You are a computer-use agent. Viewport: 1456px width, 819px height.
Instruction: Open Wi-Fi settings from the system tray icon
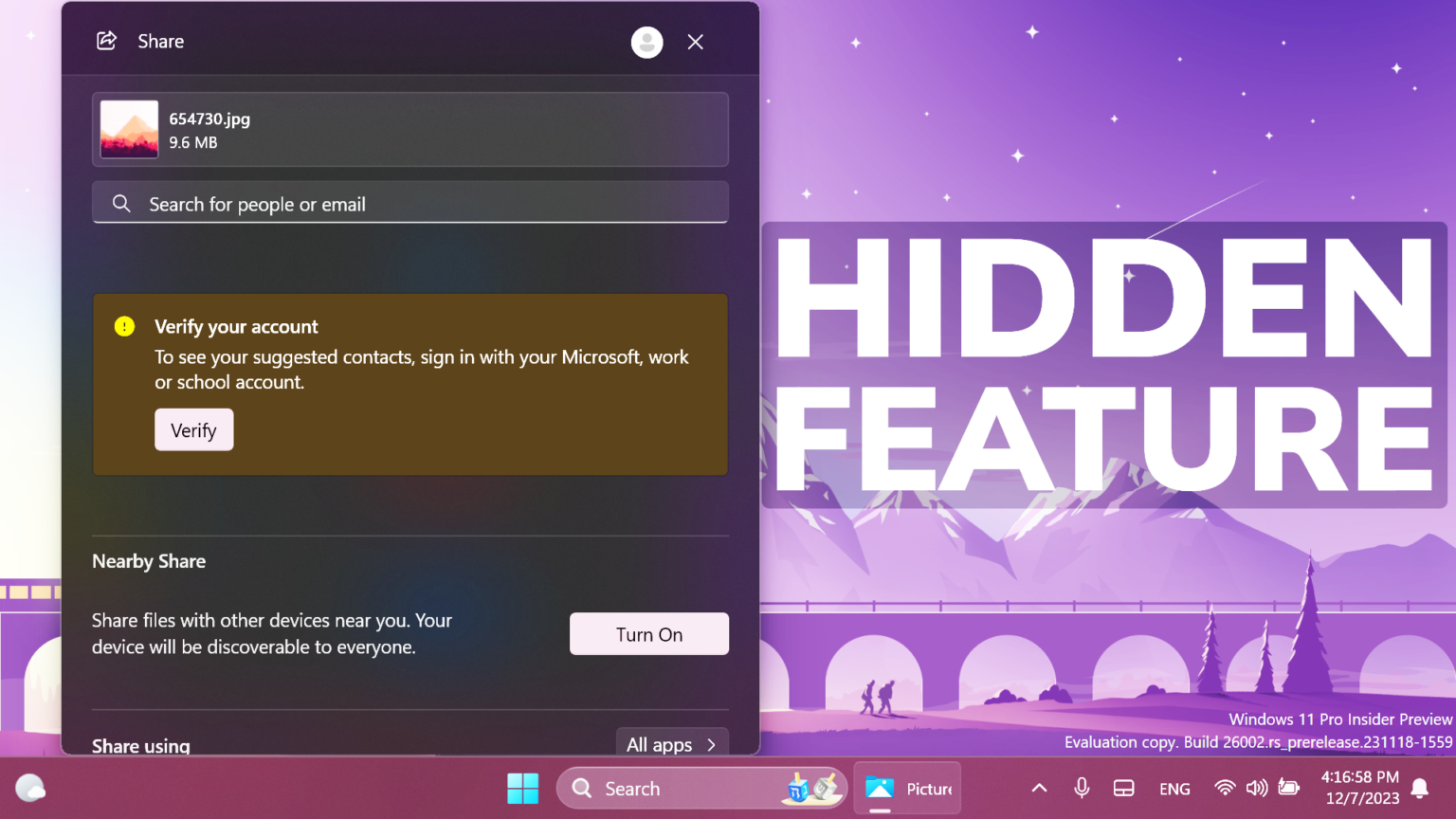pos(1225,788)
